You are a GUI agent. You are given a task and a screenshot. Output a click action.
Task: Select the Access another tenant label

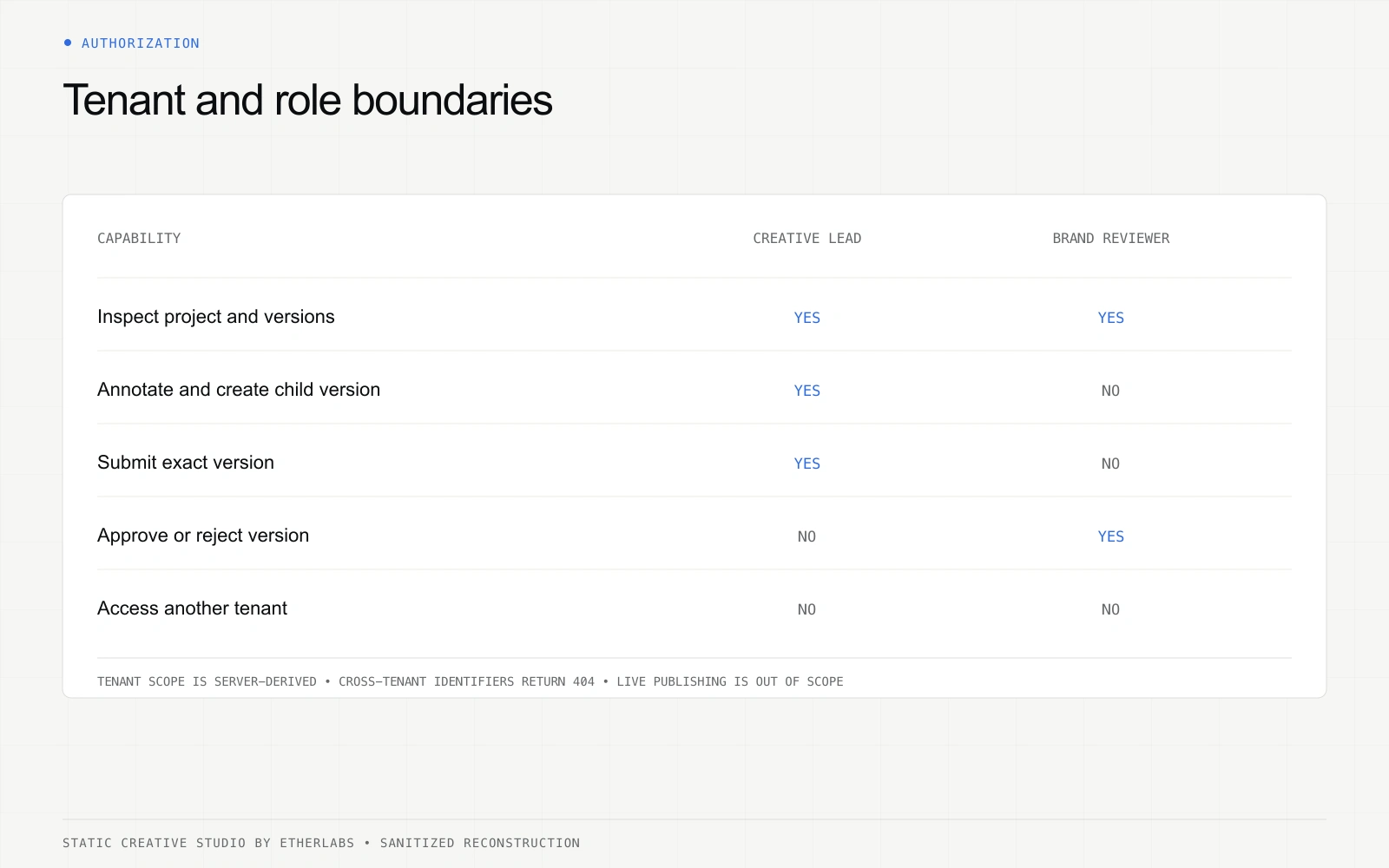pyautogui.click(x=192, y=608)
